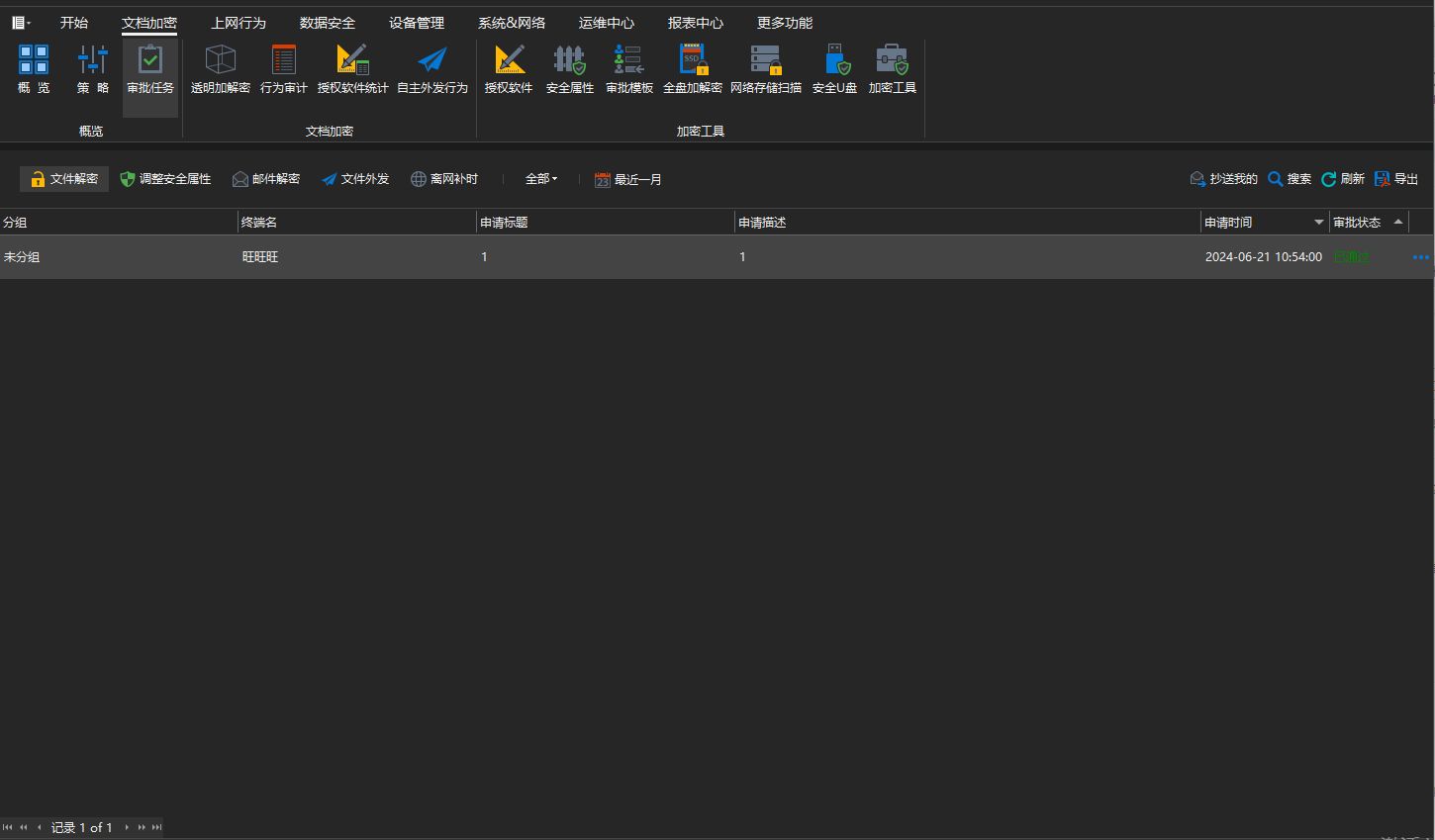This screenshot has height=840, width=1435.
Task: Open the three-dot menu on 旺旺旺 row
Action: point(1421,257)
